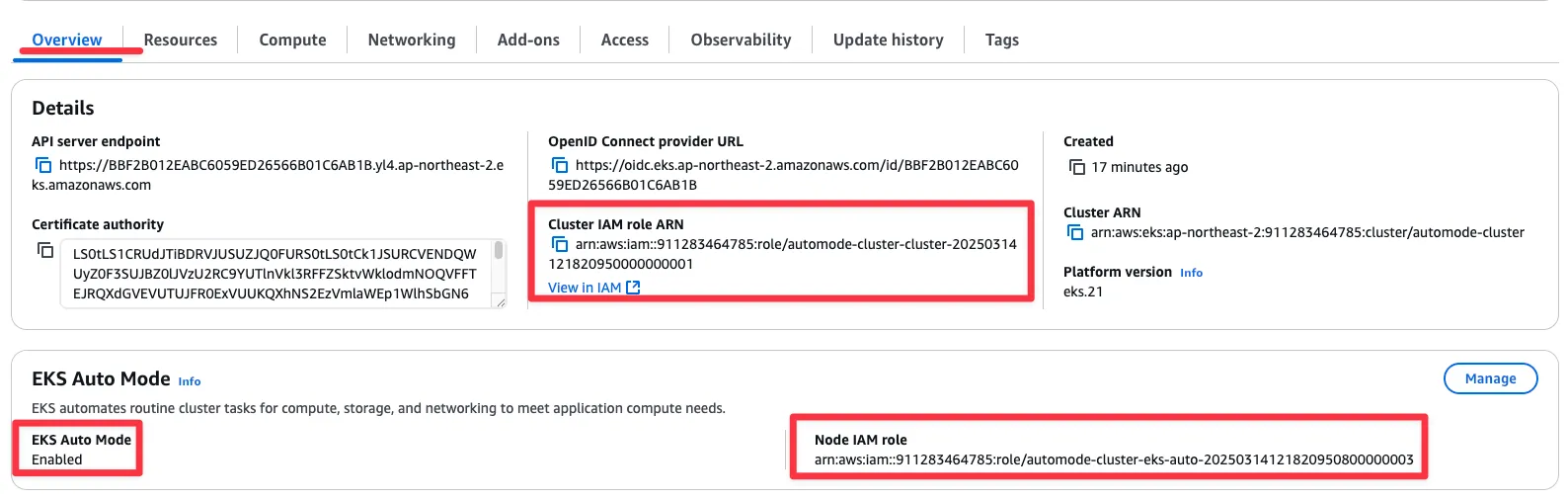Copy the Cluster ARN value
The image size is (1568, 500).
[x=1075, y=232]
